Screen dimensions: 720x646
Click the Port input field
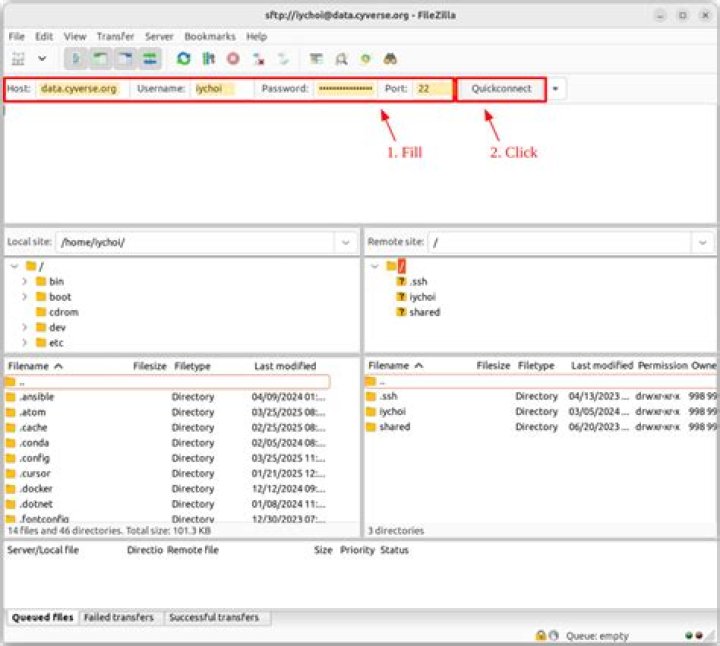pos(432,89)
